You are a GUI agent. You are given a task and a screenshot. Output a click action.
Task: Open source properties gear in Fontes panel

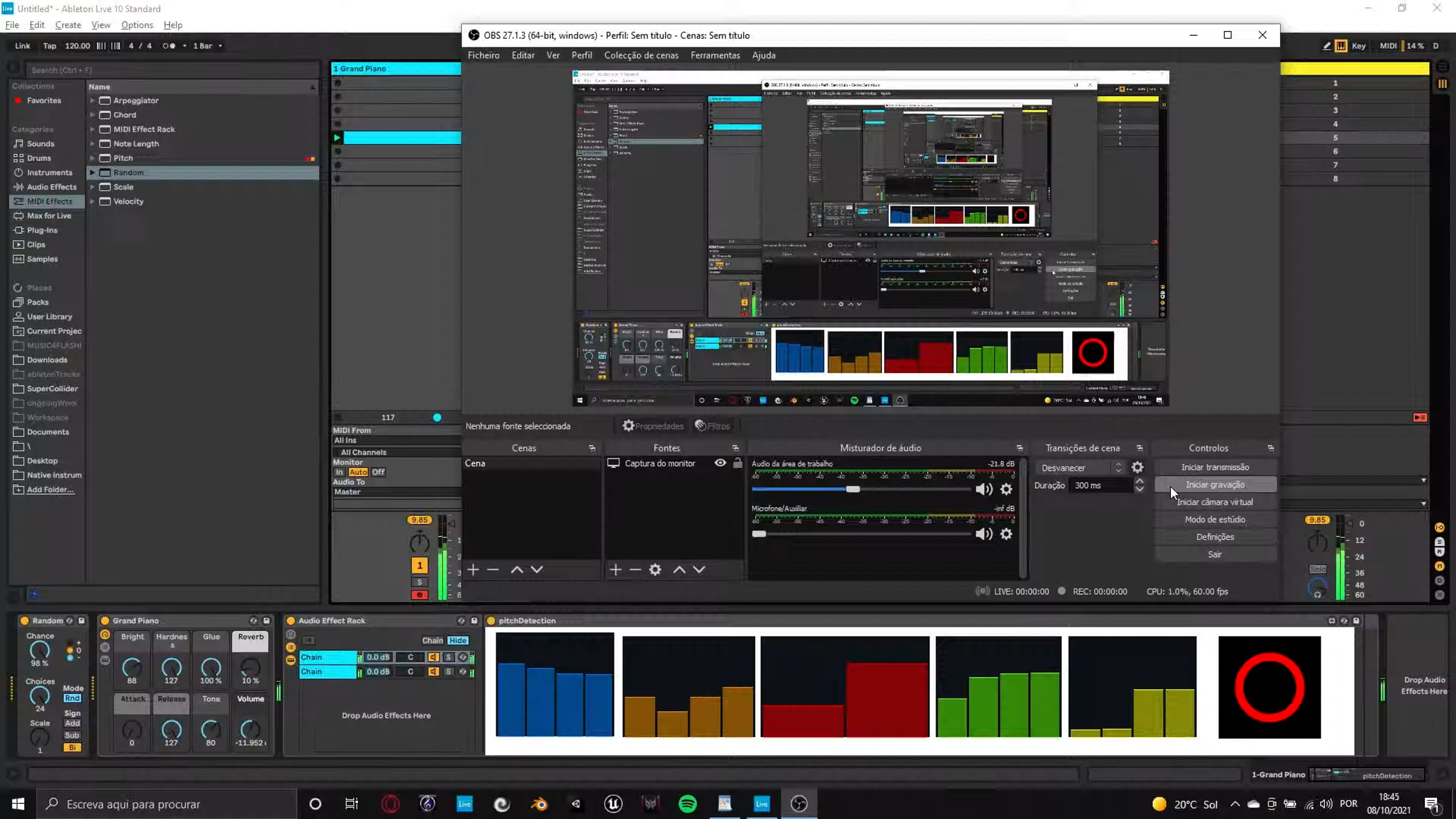655,570
